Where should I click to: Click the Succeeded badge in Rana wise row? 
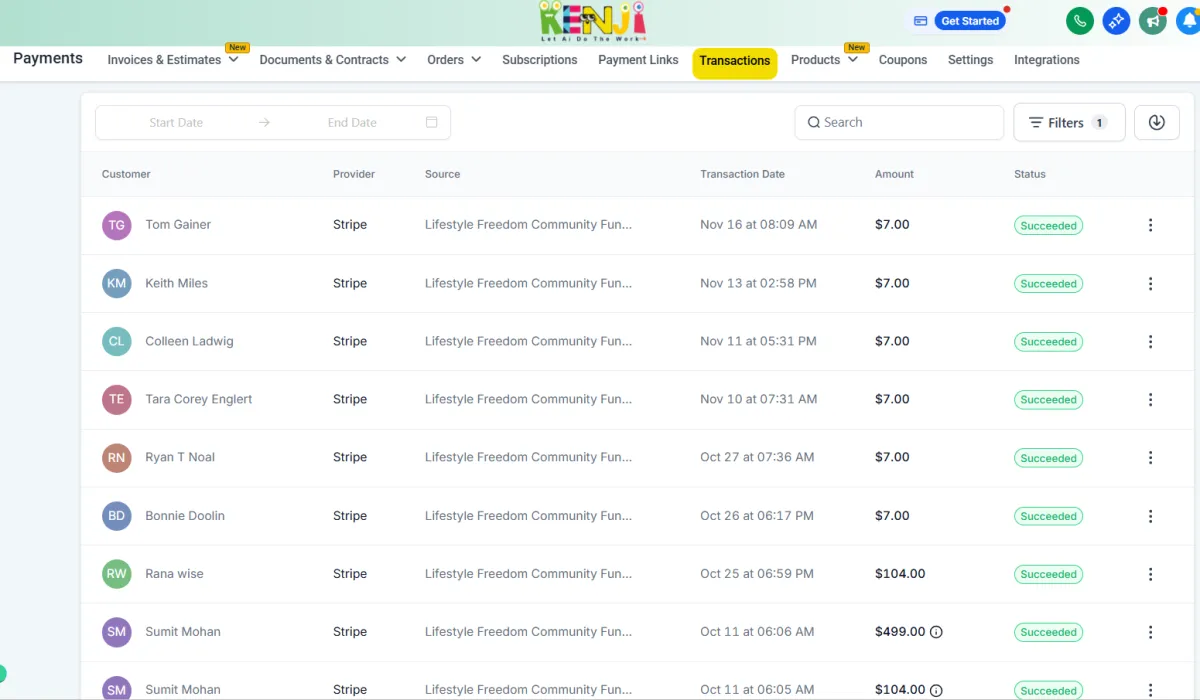pos(1048,574)
